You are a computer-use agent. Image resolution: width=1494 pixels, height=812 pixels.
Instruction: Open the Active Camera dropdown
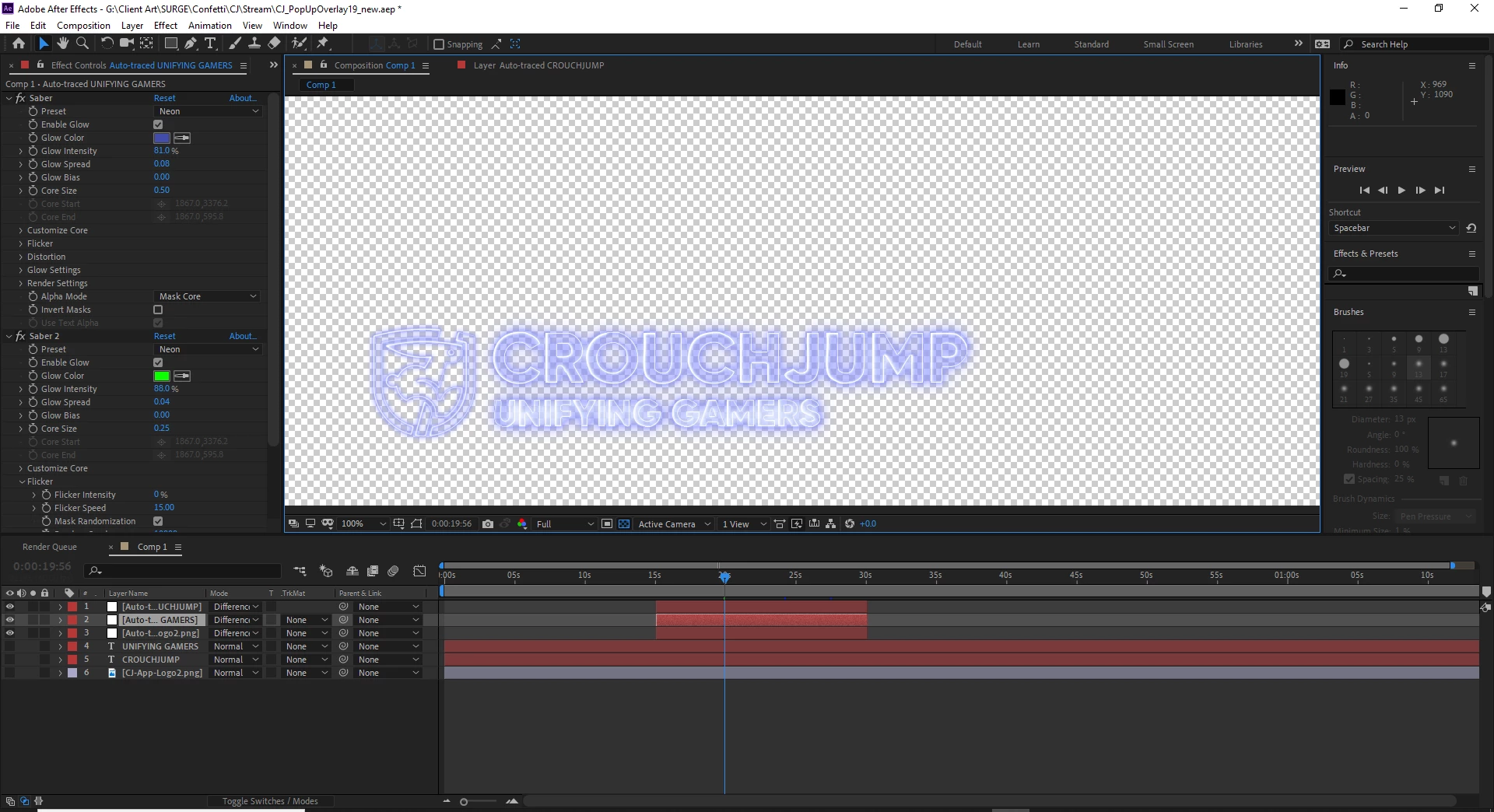tap(674, 524)
